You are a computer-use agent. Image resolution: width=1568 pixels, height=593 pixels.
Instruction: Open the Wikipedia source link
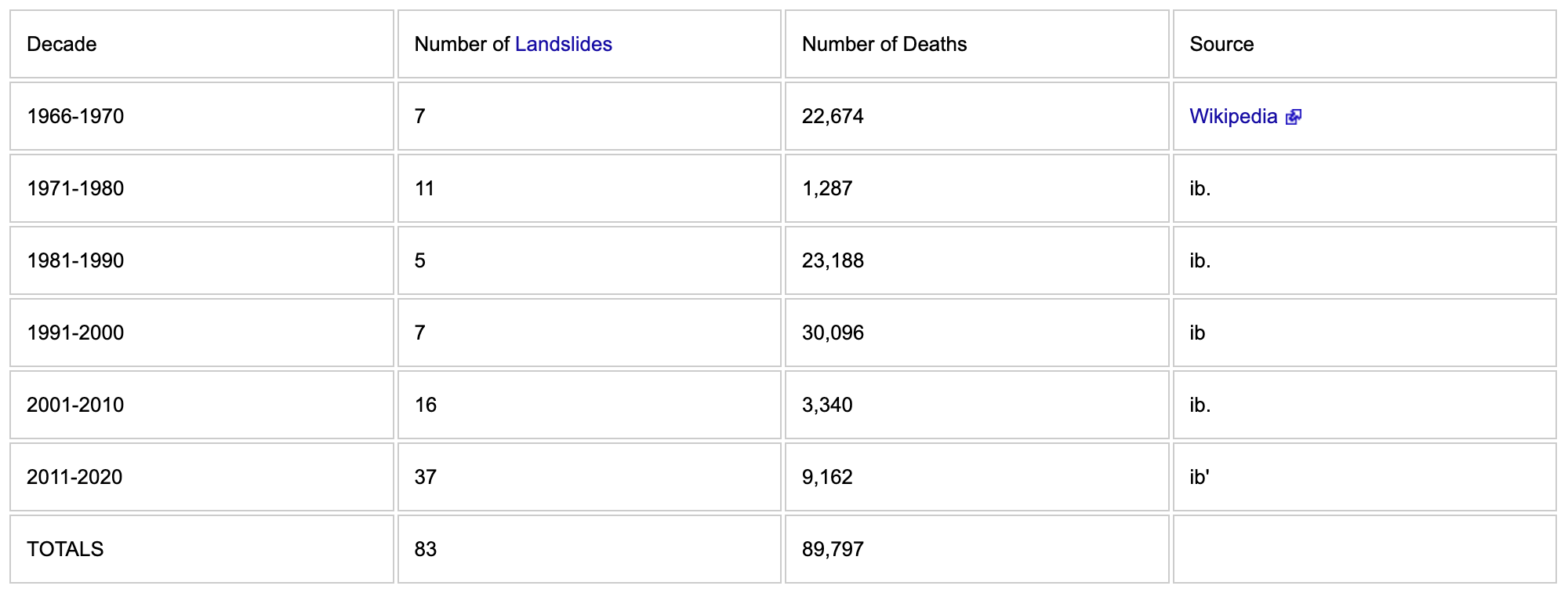[x=1233, y=116]
